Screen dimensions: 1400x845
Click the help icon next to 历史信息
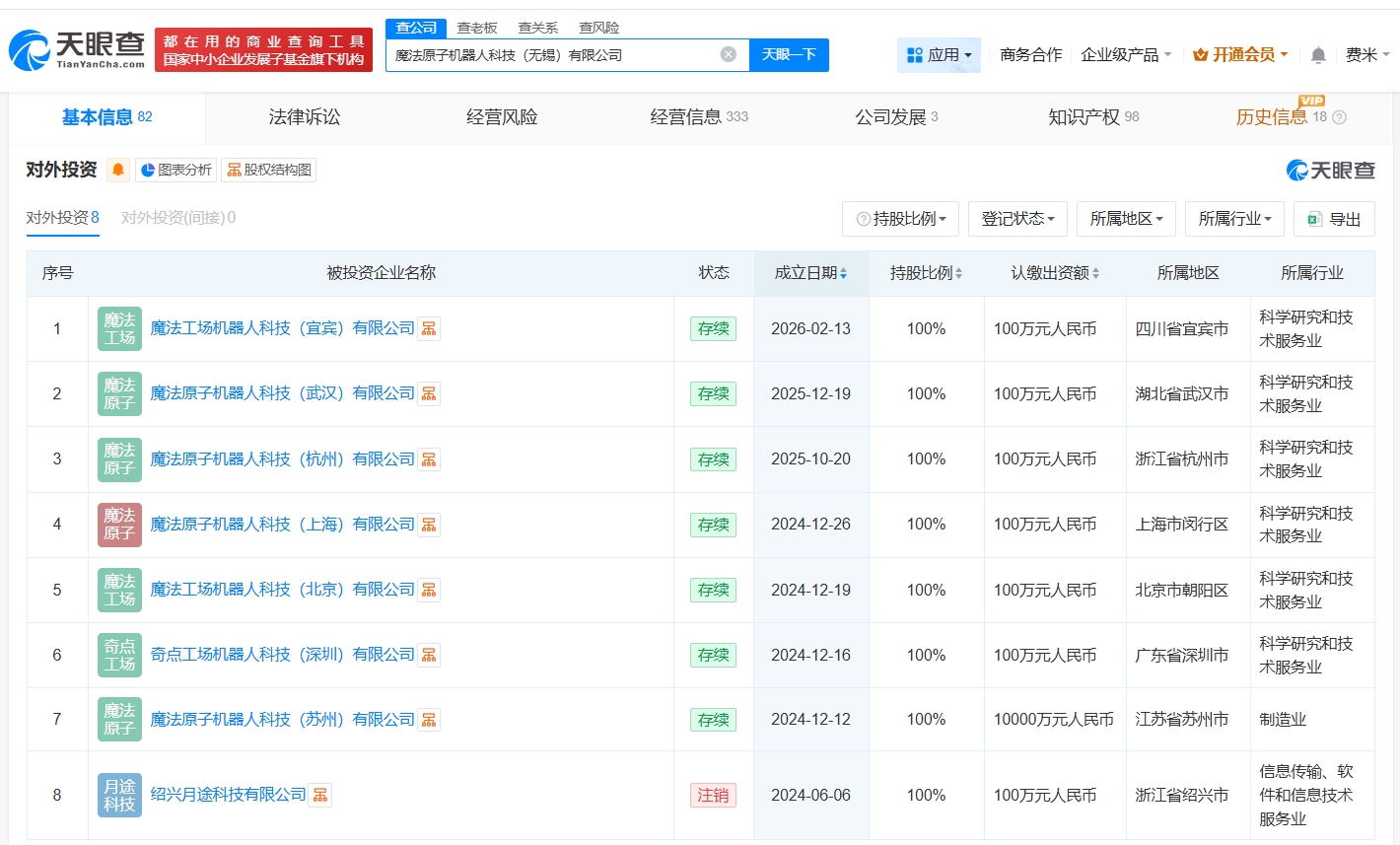pos(1339,117)
